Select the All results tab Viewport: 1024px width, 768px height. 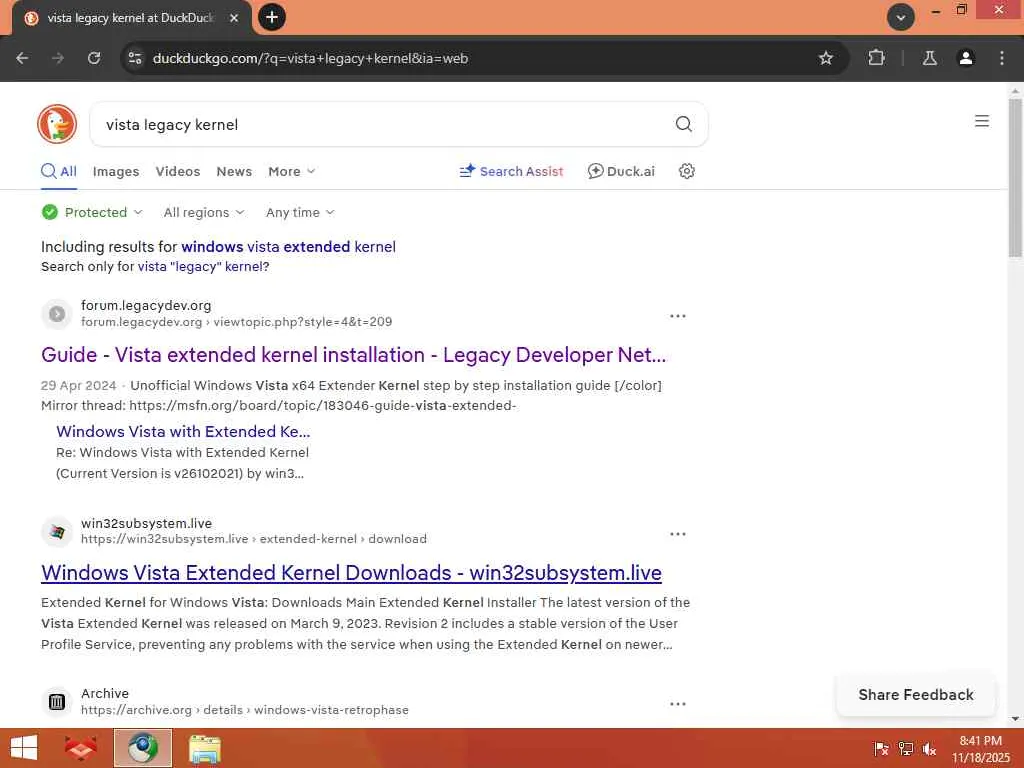click(x=59, y=171)
